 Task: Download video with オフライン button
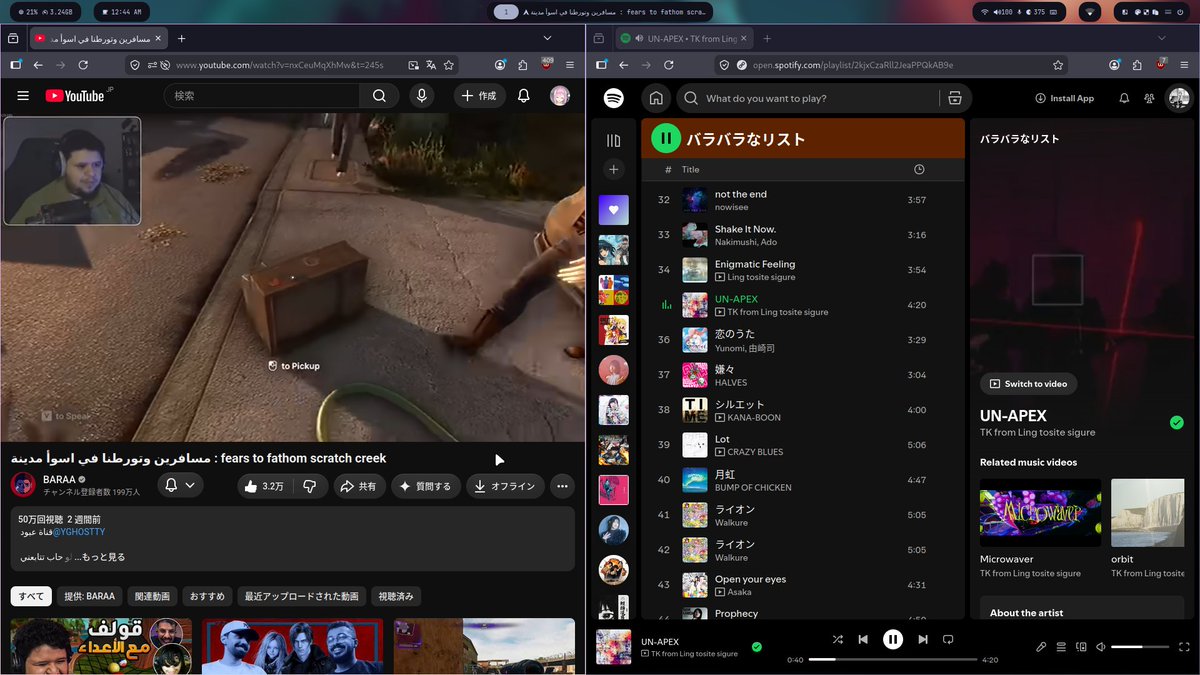pyautogui.click(x=505, y=486)
